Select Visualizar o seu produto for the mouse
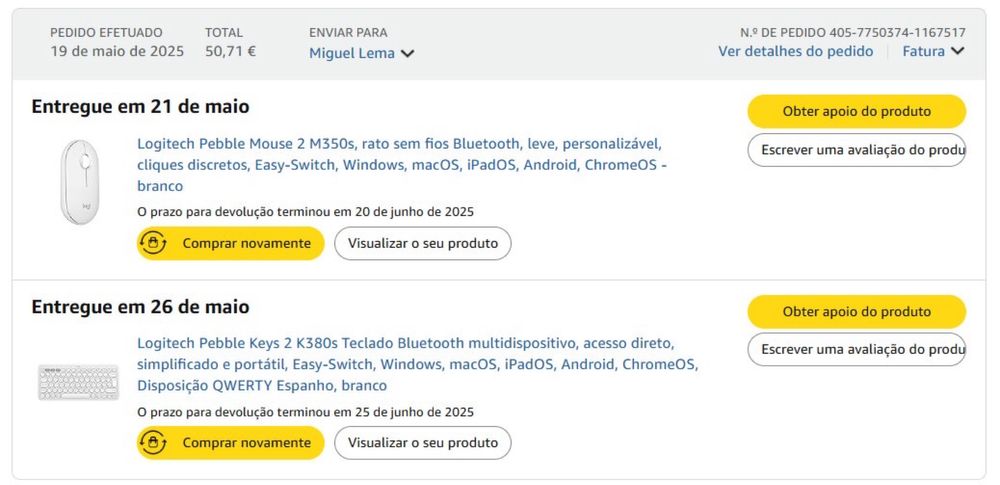The width and height of the screenshot is (1000, 485). tap(423, 243)
